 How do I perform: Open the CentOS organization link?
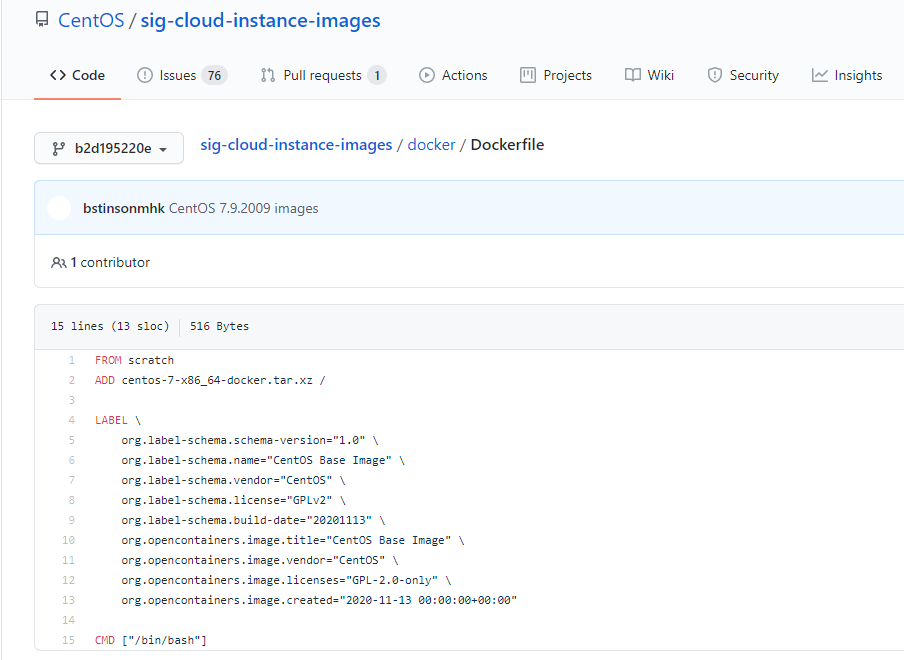[x=91, y=20]
